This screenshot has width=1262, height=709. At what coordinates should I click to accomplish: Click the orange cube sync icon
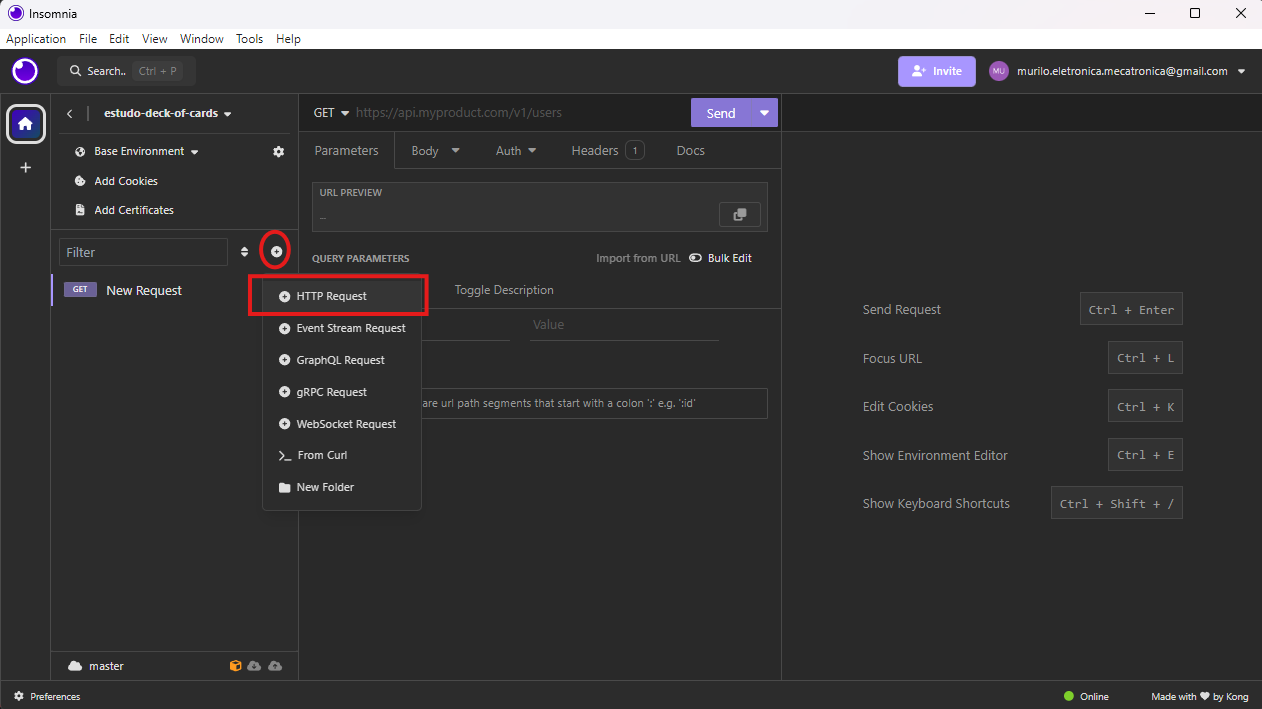click(x=235, y=666)
